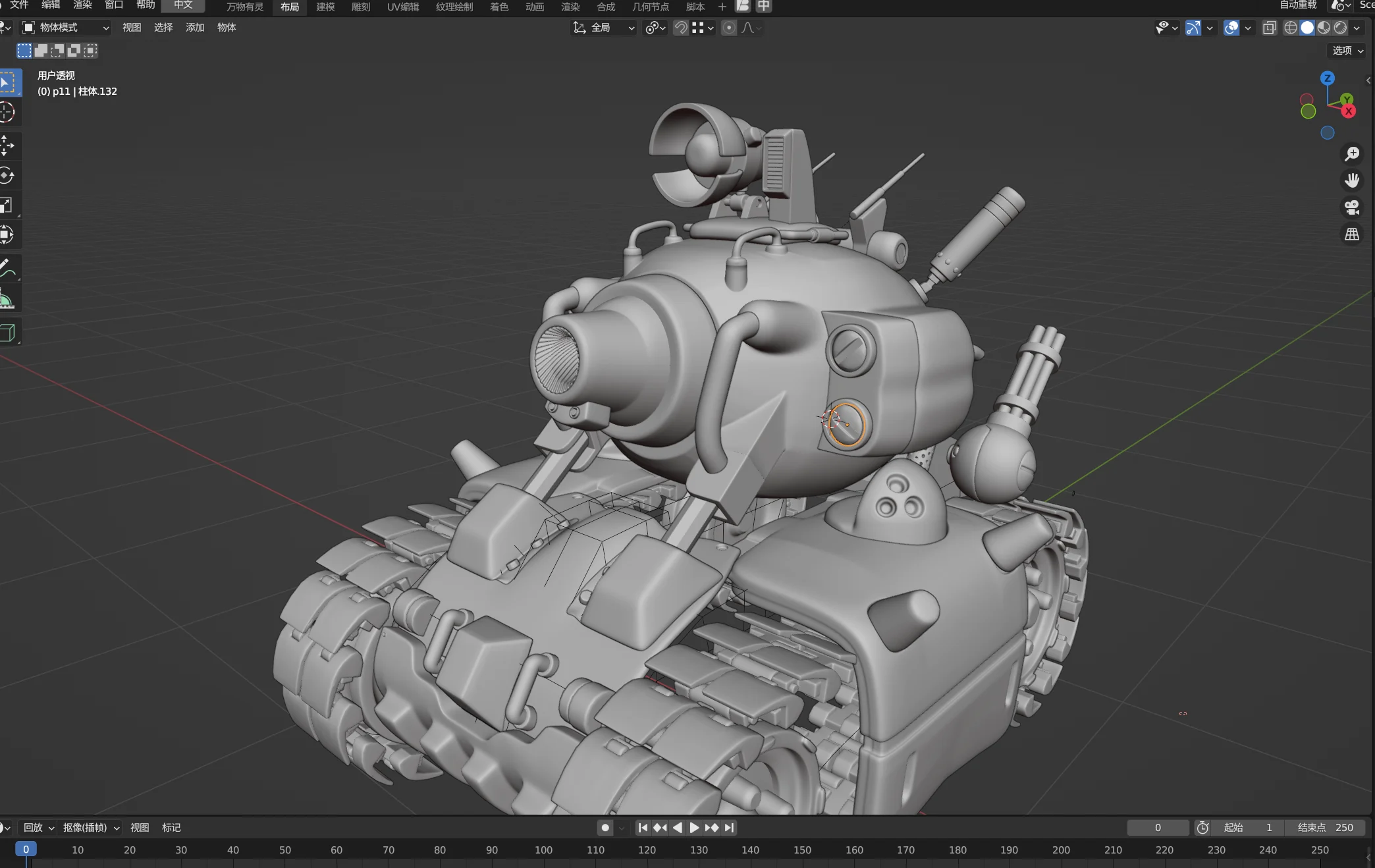Toggle the camera view icon
This screenshot has width=1375, height=868.
tap(1352, 207)
